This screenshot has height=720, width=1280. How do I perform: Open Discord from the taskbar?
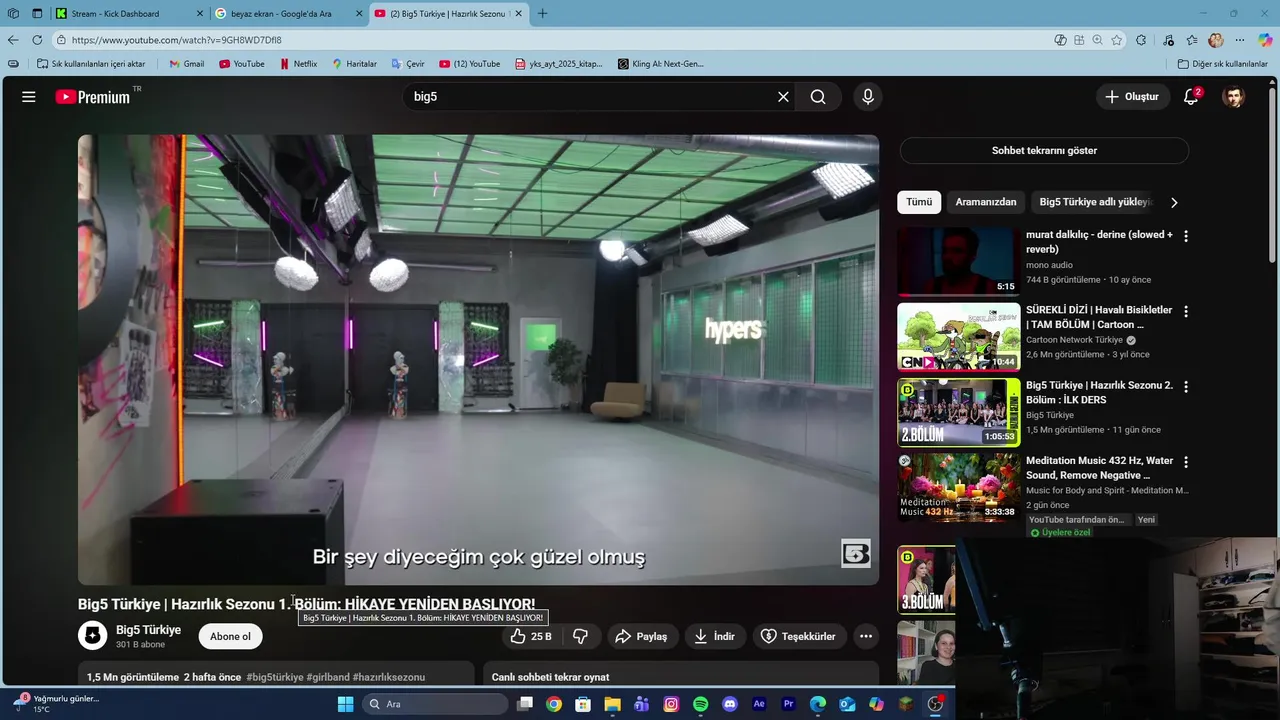(730, 704)
